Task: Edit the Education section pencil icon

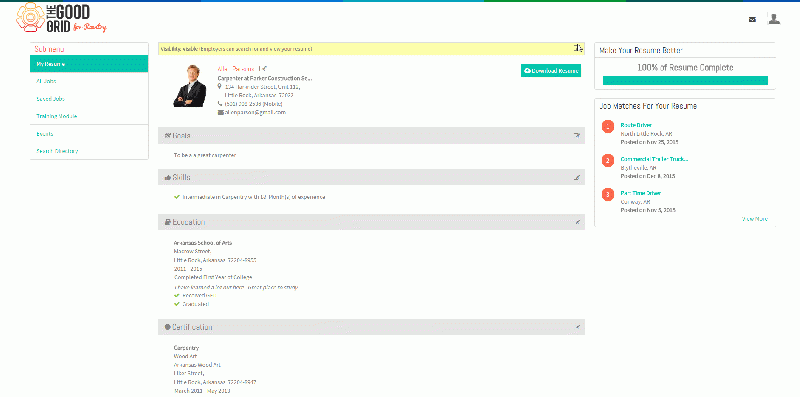Action: click(578, 222)
